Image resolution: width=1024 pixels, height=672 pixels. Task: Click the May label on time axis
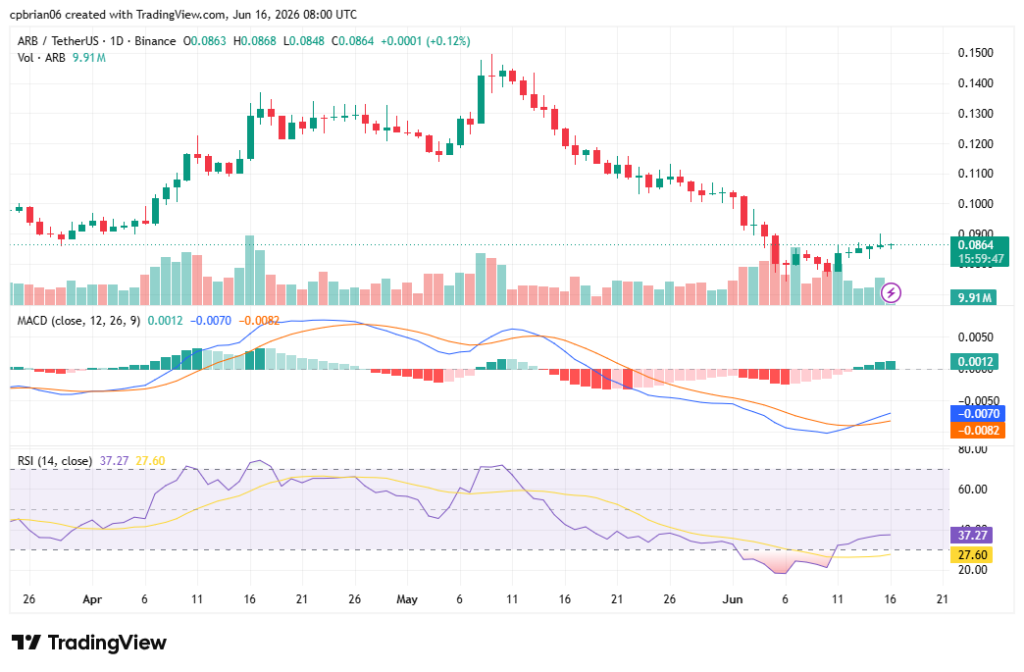click(407, 600)
